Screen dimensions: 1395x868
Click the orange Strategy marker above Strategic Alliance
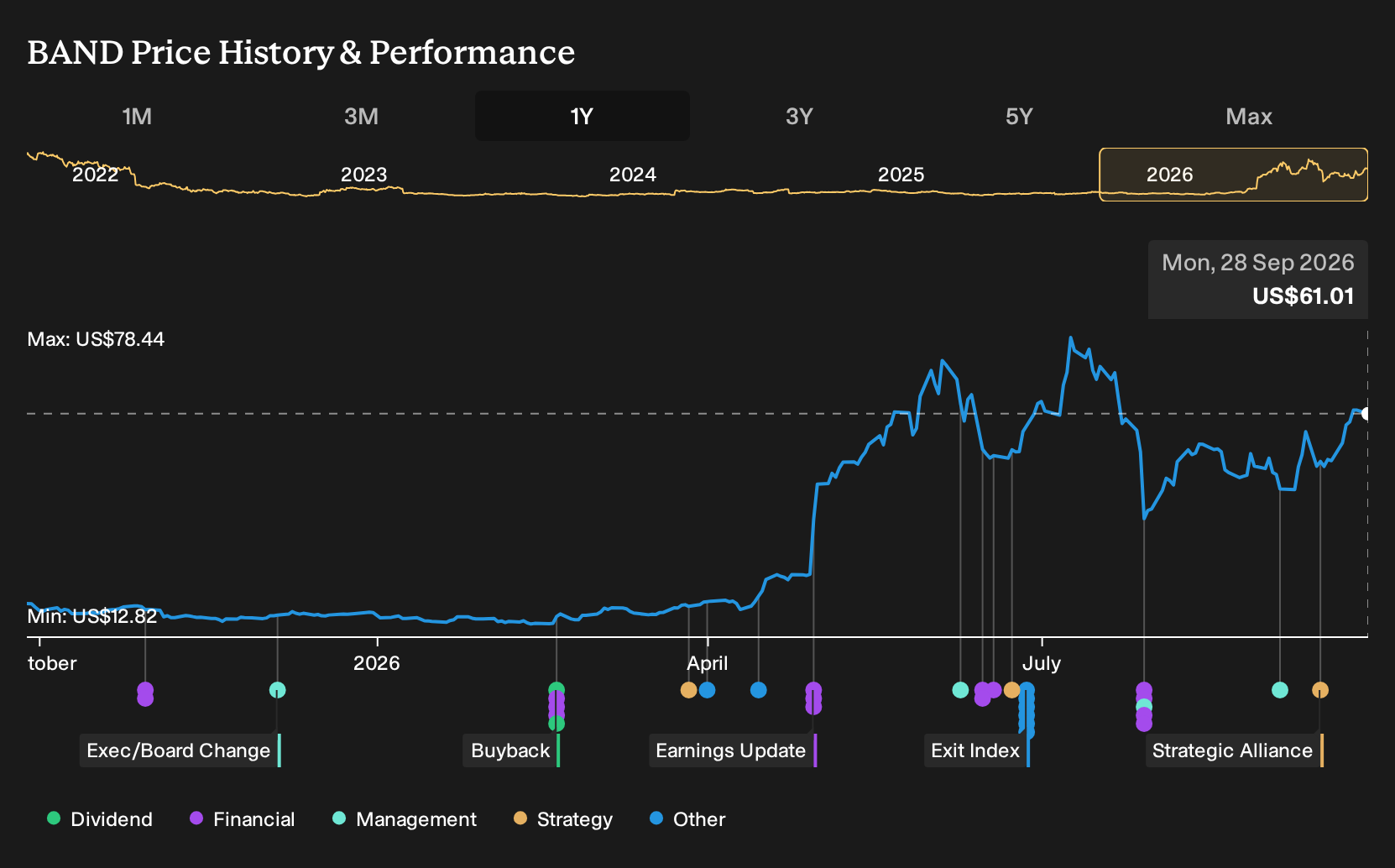click(1320, 690)
